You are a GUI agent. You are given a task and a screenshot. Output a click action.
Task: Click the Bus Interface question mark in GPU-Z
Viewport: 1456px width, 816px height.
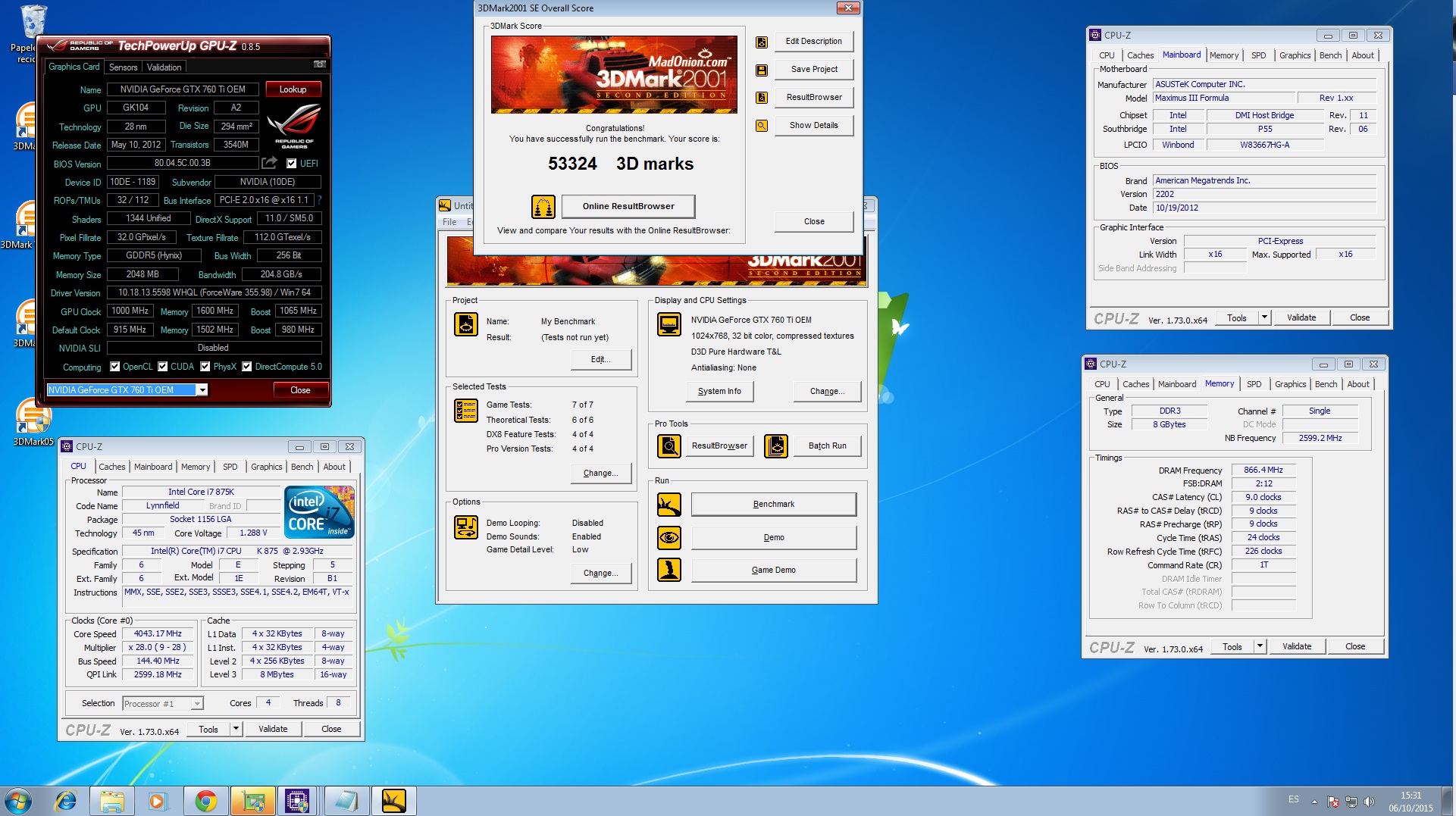pyautogui.click(x=320, y=200)
